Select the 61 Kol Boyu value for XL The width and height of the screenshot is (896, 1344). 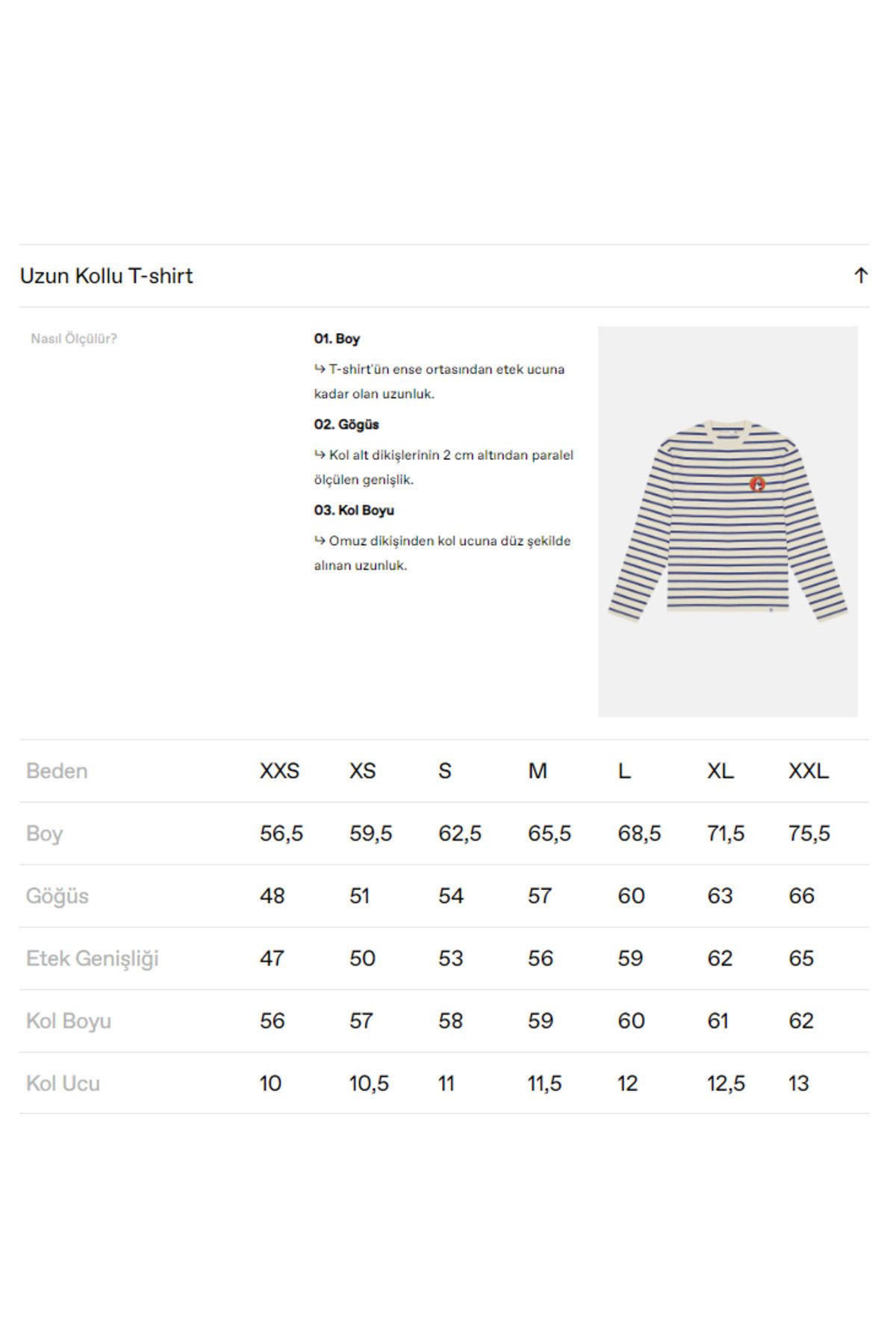(718, 1021)
